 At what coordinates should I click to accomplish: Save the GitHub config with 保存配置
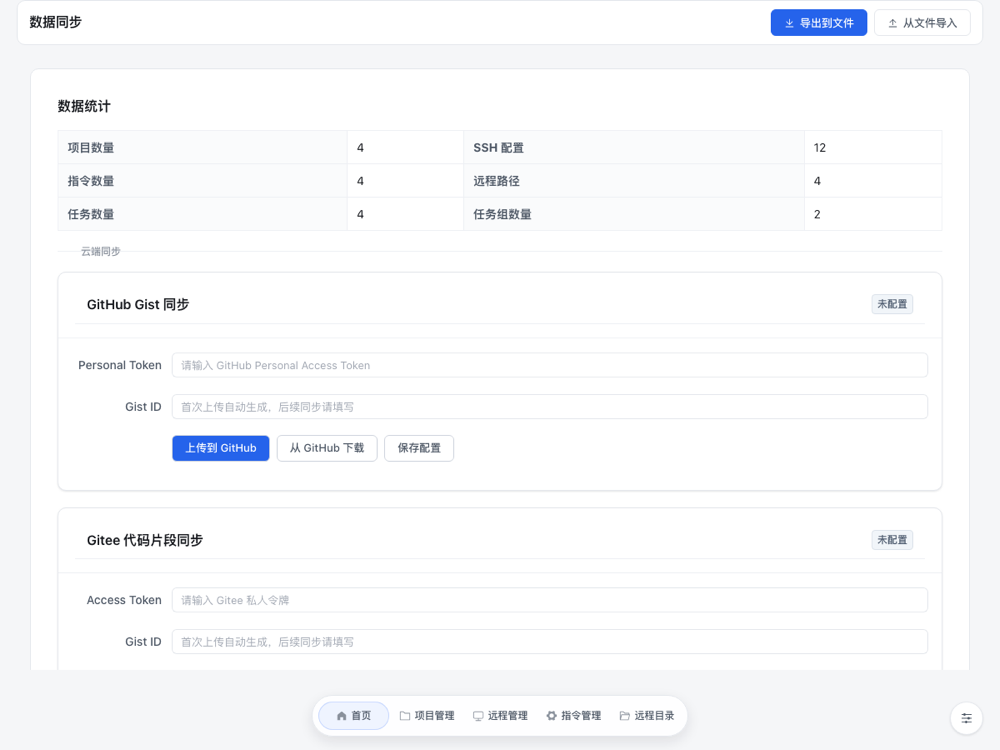(419, 448)
